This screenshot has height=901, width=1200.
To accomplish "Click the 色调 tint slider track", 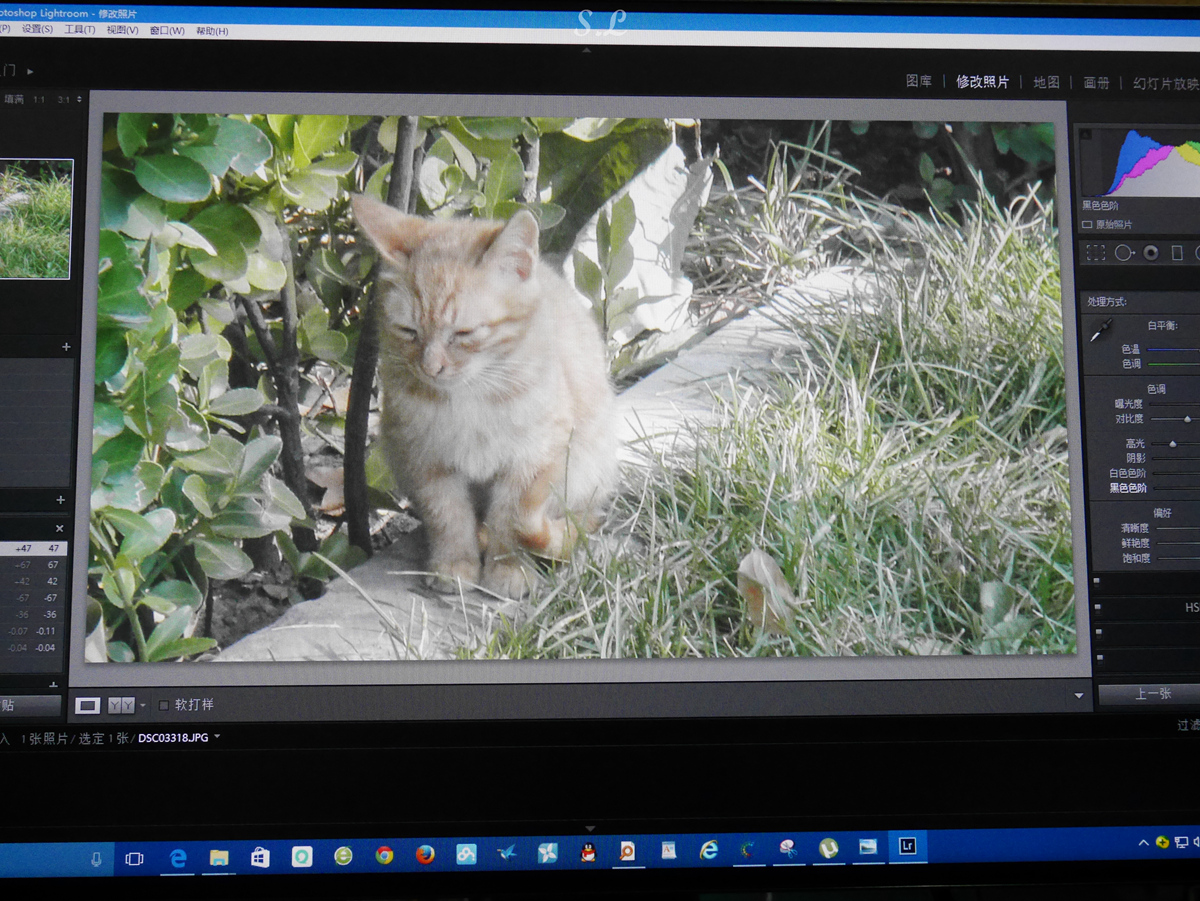I will coord(1173,364).
